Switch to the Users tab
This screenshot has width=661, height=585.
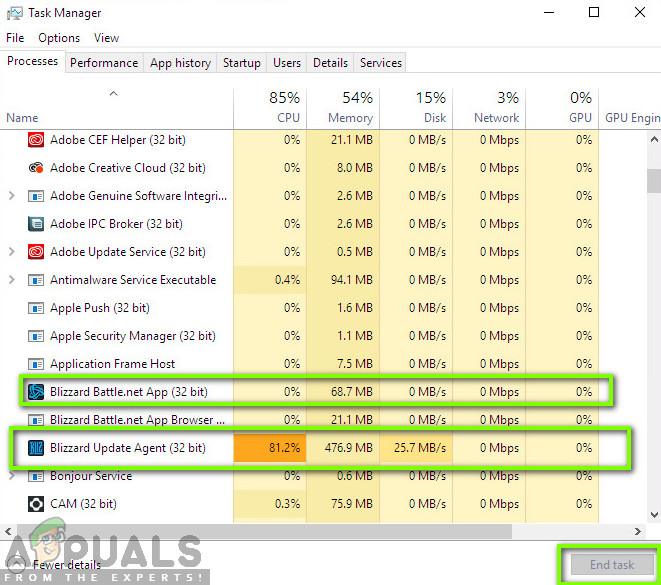coord(287,63)
